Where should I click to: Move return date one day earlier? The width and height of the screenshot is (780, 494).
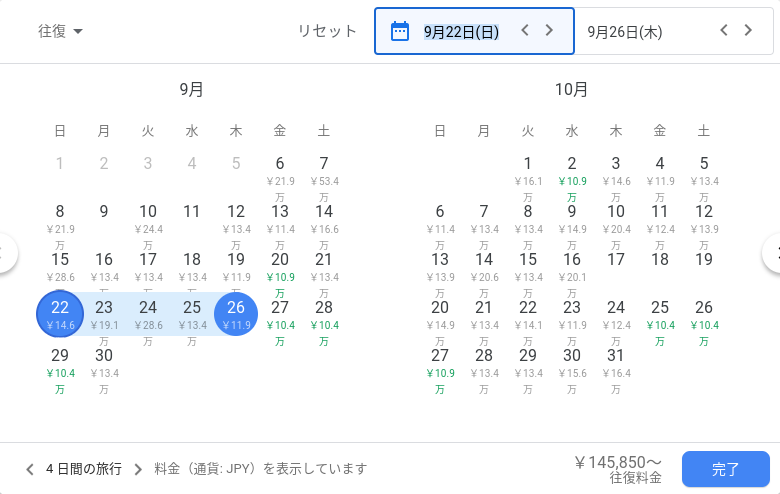[x=724, y=31]
